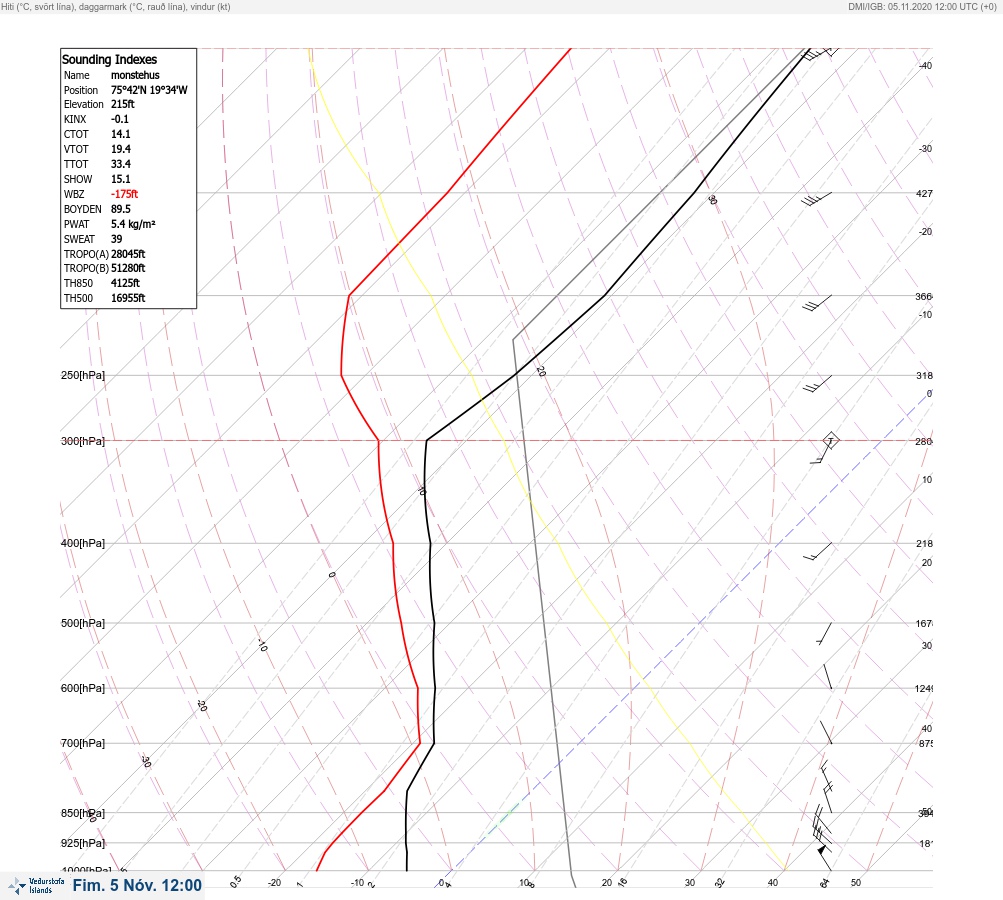Click elevation value '215ft'

[123, 104]
